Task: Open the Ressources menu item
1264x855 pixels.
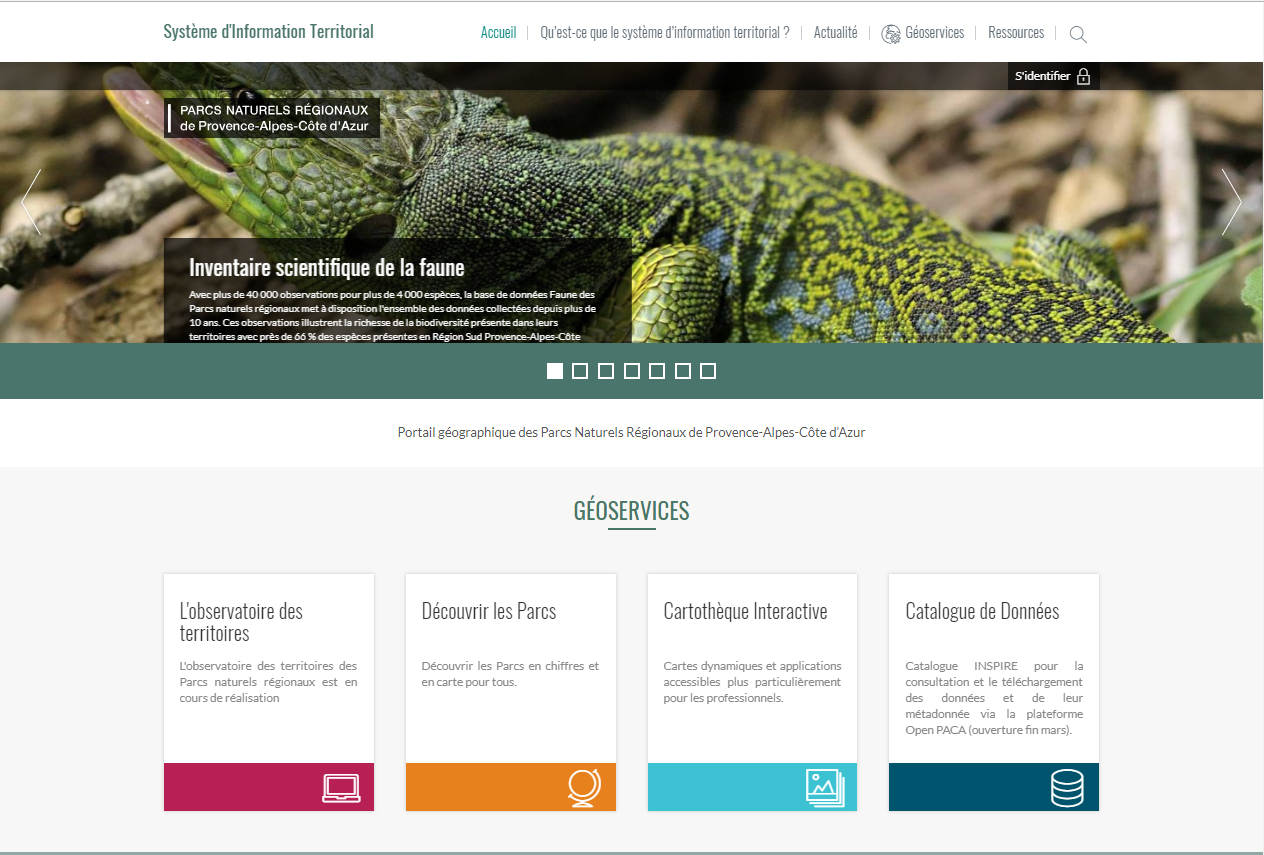Action: point(1015,33)
